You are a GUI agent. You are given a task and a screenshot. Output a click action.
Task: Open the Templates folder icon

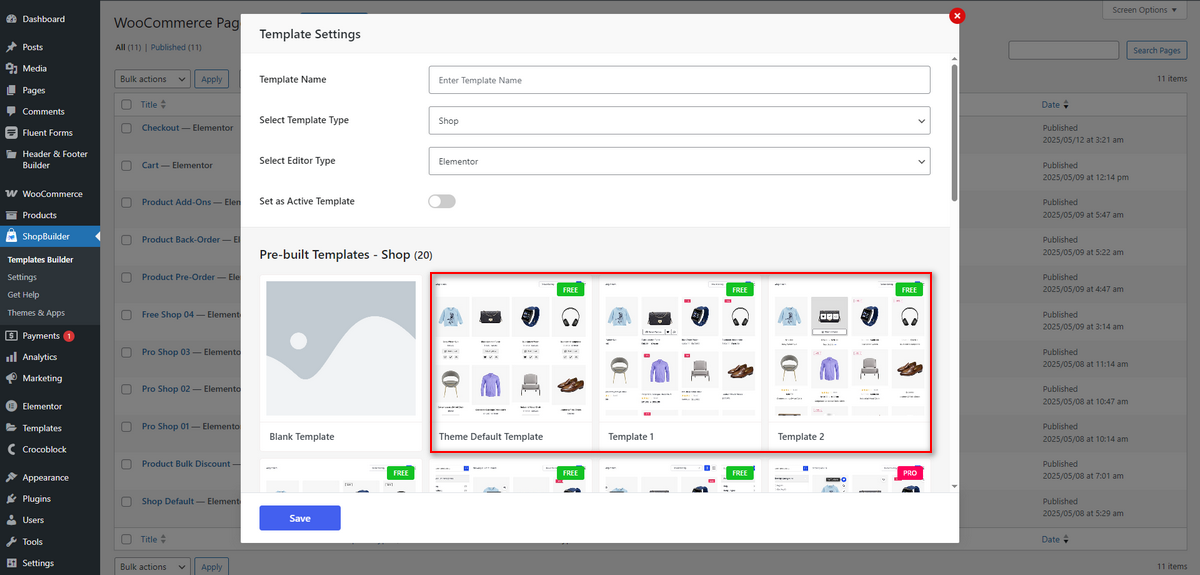tap(11, 428)
